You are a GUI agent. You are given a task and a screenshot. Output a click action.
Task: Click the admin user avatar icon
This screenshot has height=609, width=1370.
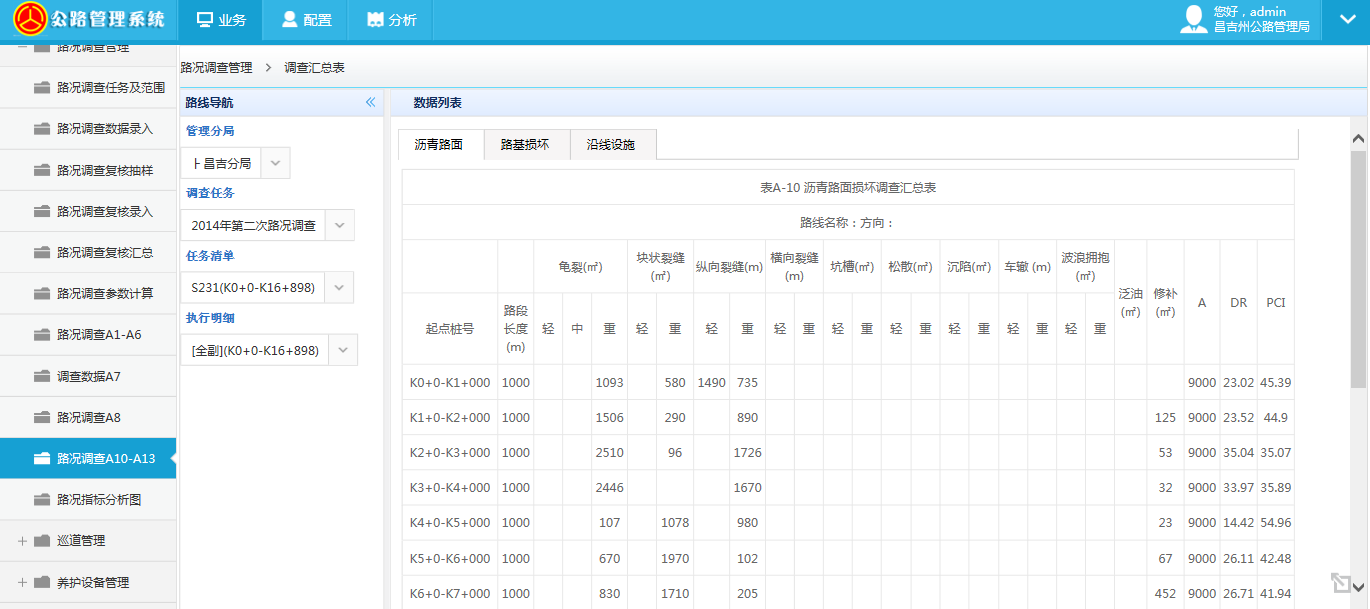point(1193,20)
